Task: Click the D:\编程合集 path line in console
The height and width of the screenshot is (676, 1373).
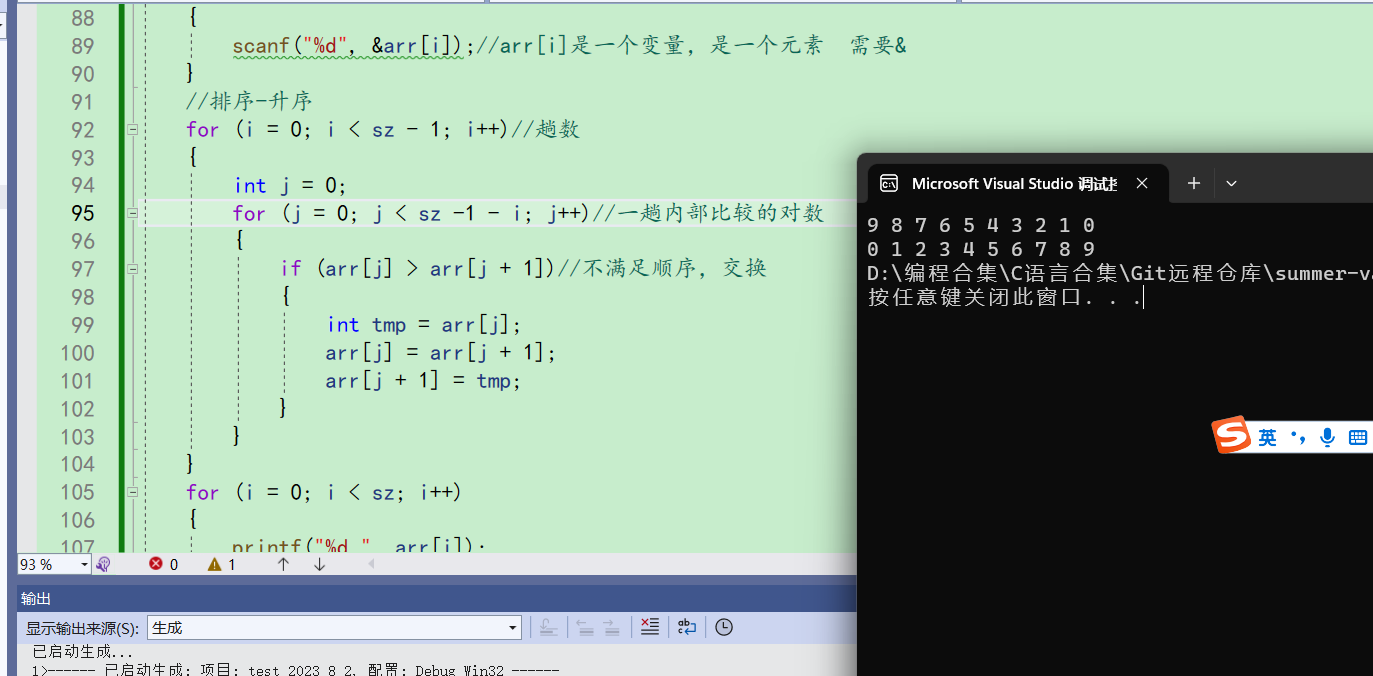Action: click(1120, 273)
